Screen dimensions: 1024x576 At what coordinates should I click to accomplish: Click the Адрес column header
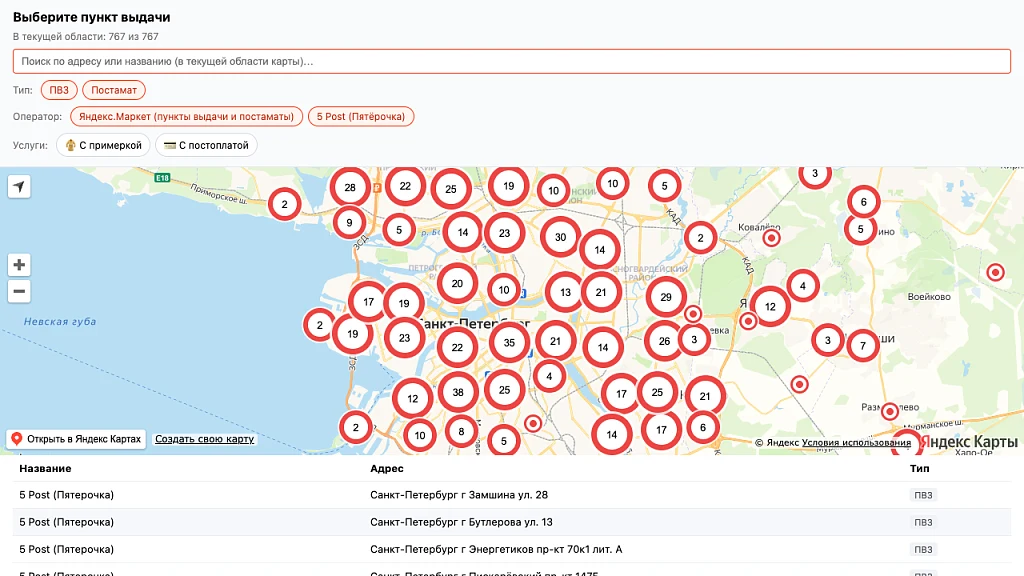tap(387, 468)
